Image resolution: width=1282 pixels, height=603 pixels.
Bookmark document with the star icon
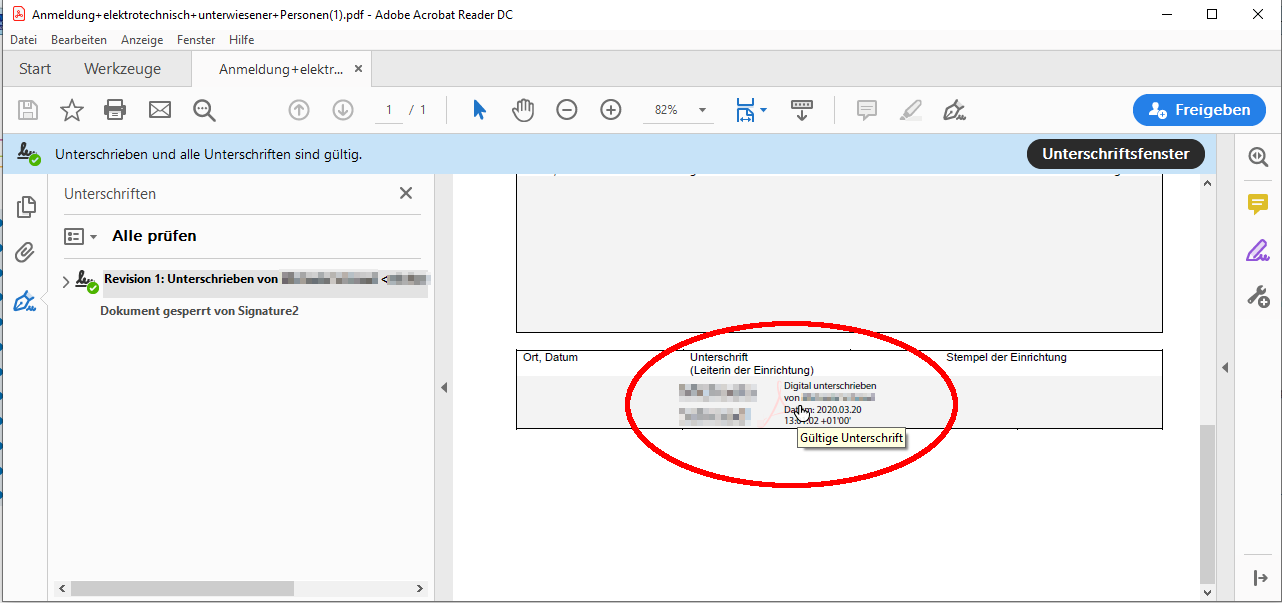pyautogui.click(x=72, y=110)
